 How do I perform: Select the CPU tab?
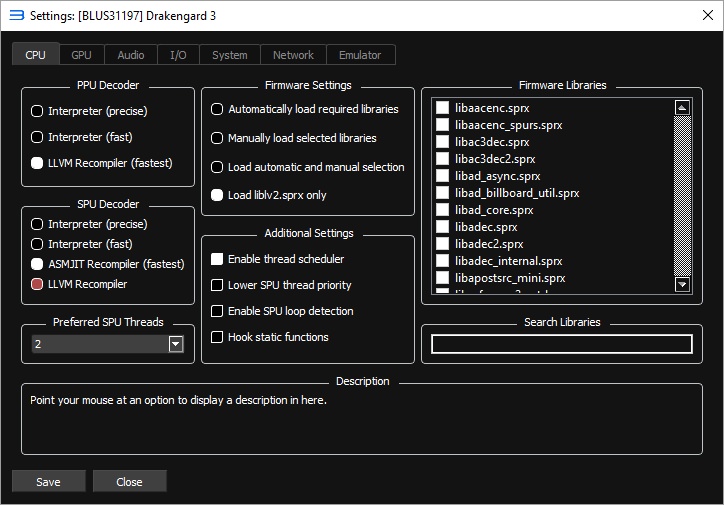[x=36, y=54]
